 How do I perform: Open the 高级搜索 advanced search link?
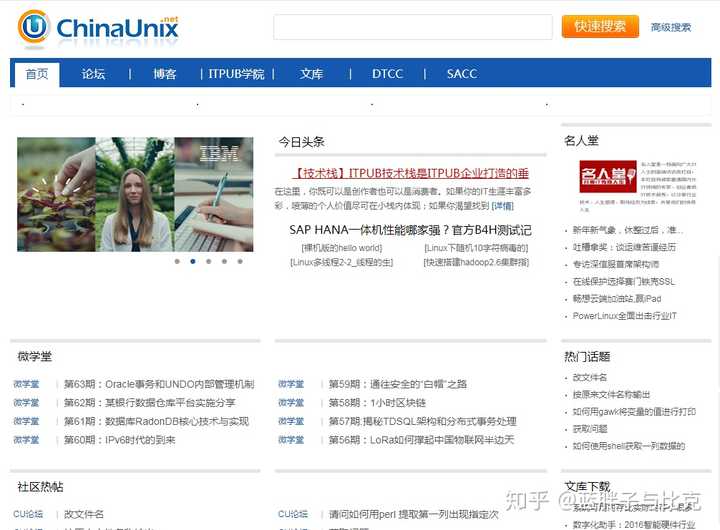coord(671,27)
